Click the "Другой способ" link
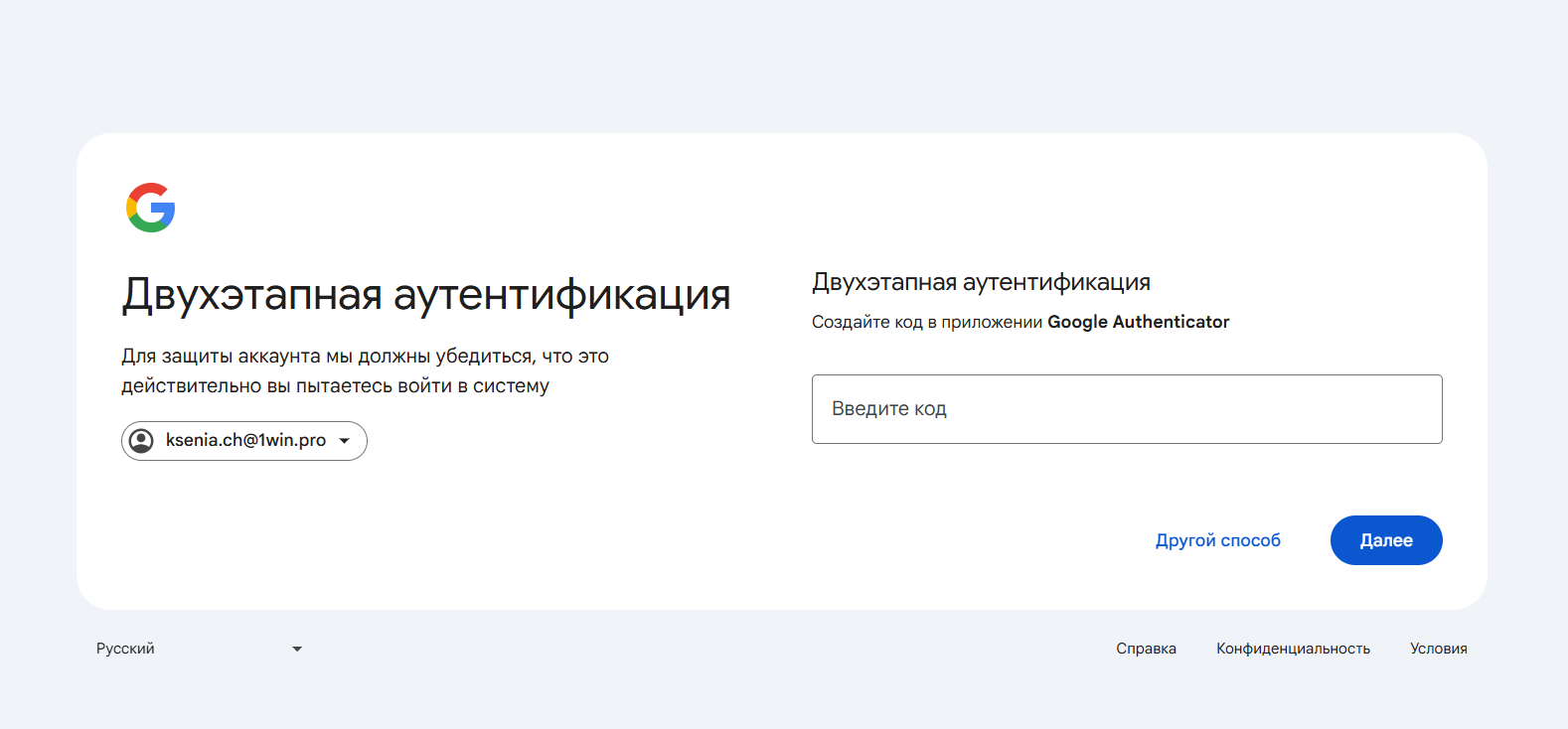 [x=1218, y=540]
